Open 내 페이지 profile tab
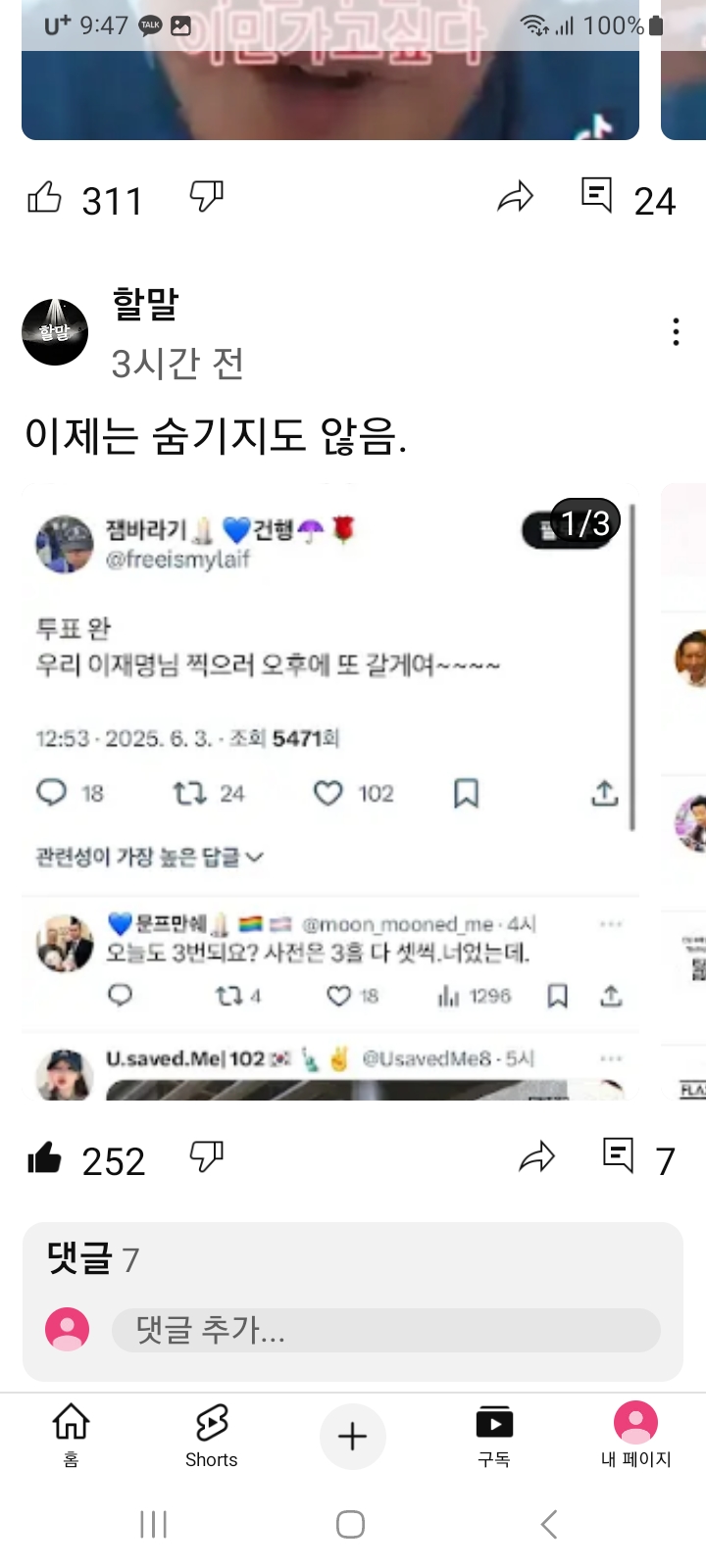This screenshot has height=1568, width=706. 635,1435
